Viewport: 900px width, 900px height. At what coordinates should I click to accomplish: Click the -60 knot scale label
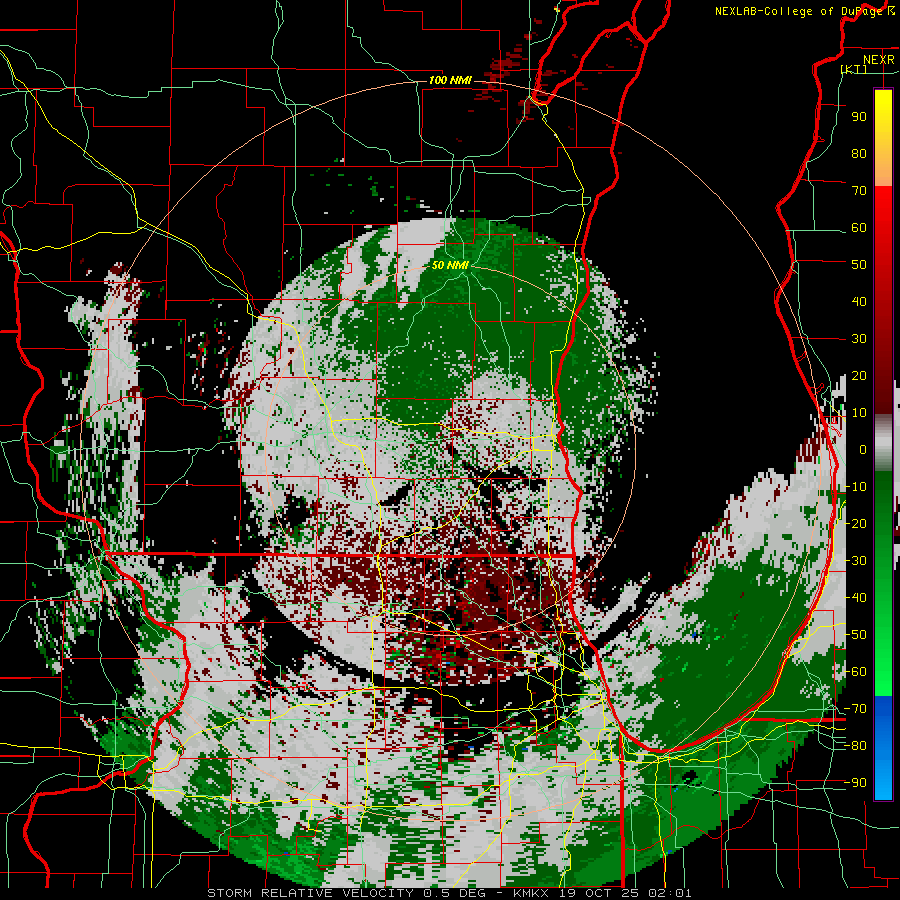[x=855, y=672]
